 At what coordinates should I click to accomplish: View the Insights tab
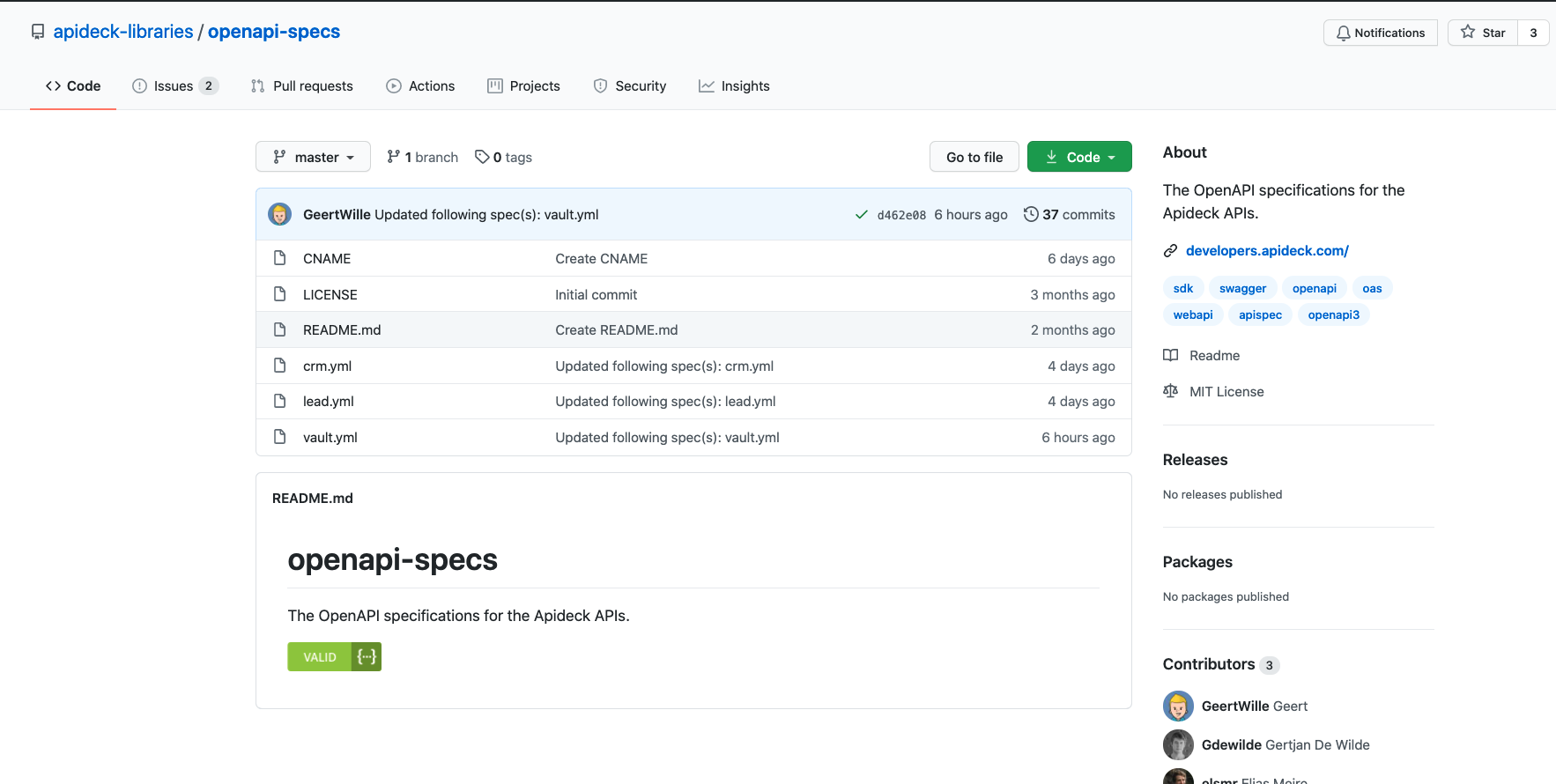[734, 86]
